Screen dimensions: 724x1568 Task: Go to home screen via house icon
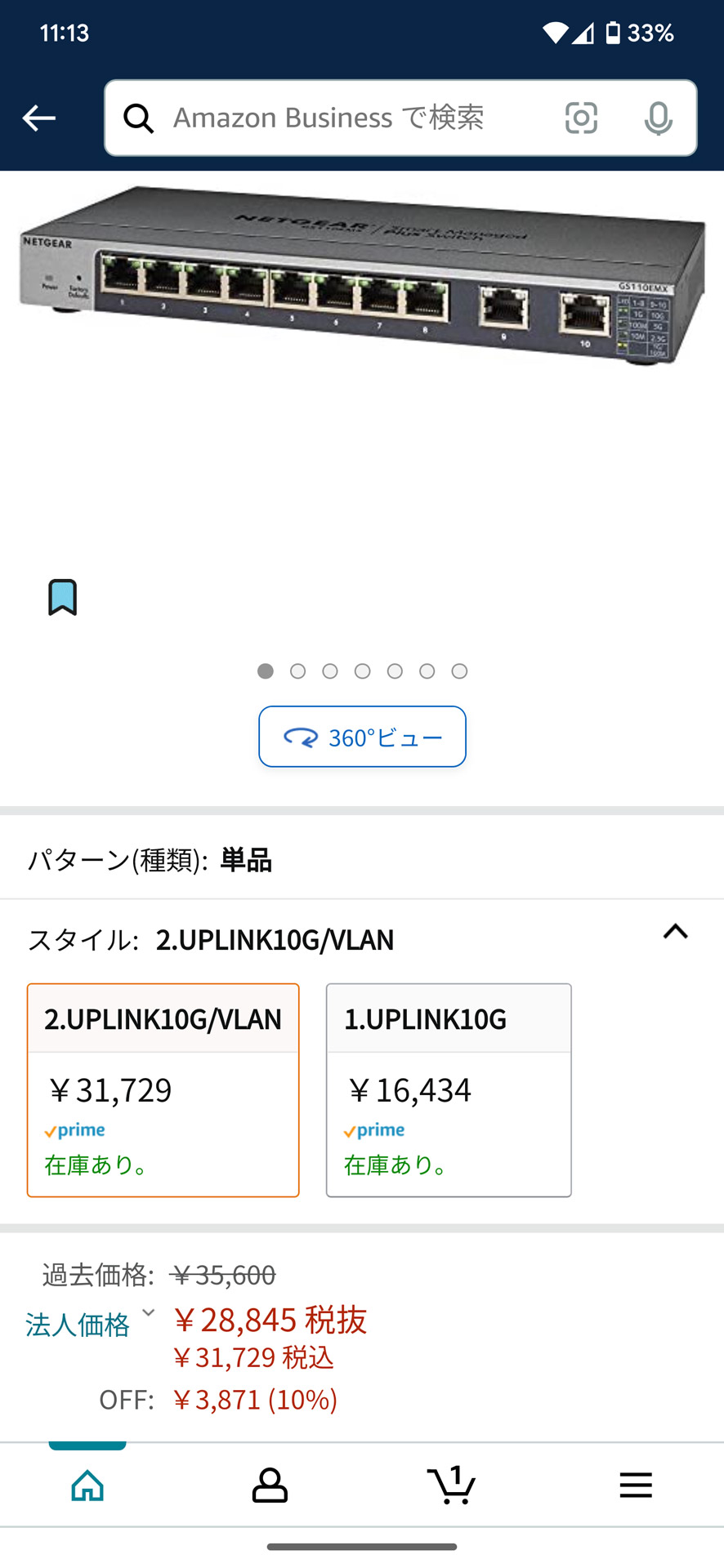(x=87, y=1485)
